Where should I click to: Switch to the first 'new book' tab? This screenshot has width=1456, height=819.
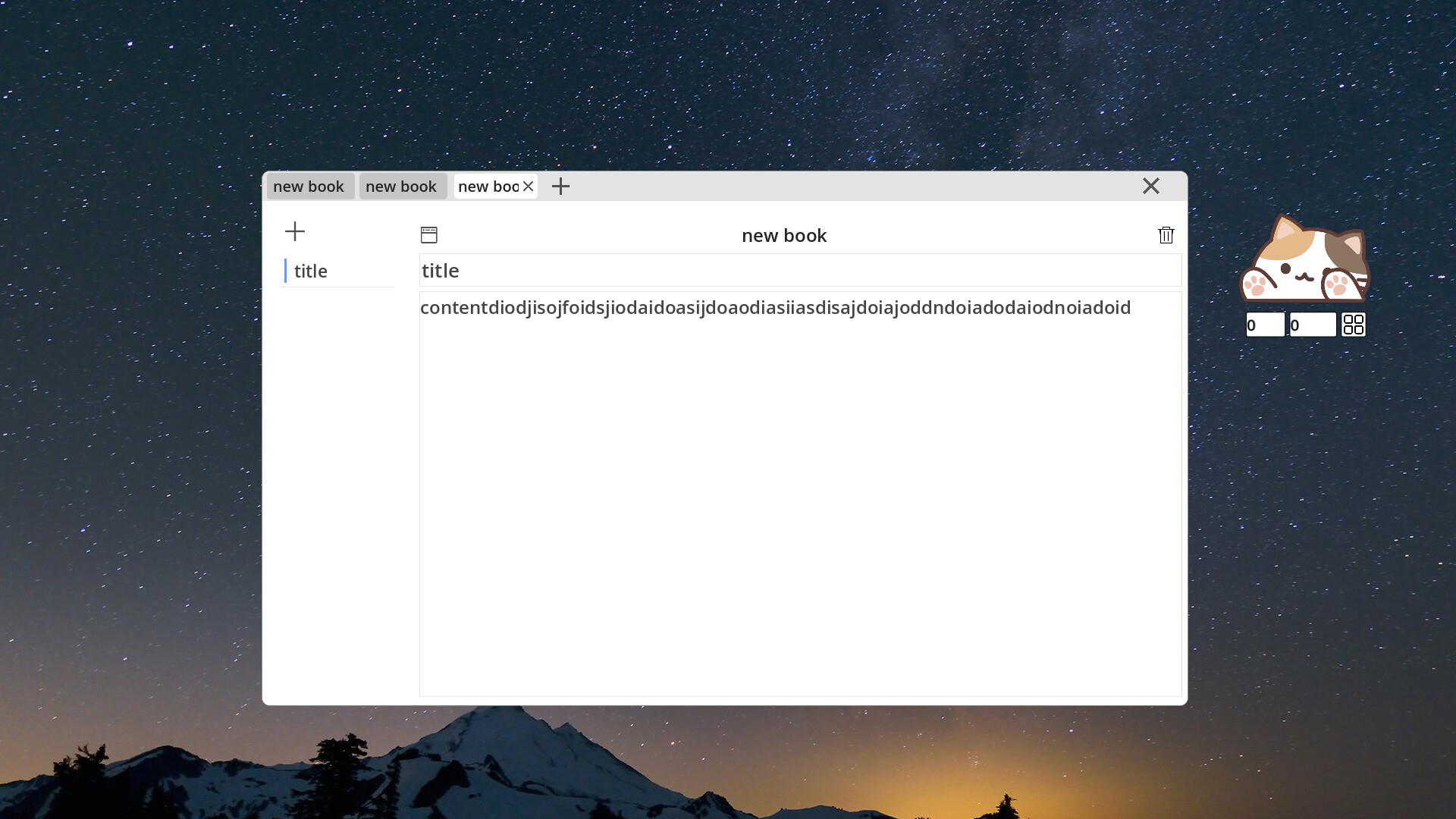(x=309, y=187)
